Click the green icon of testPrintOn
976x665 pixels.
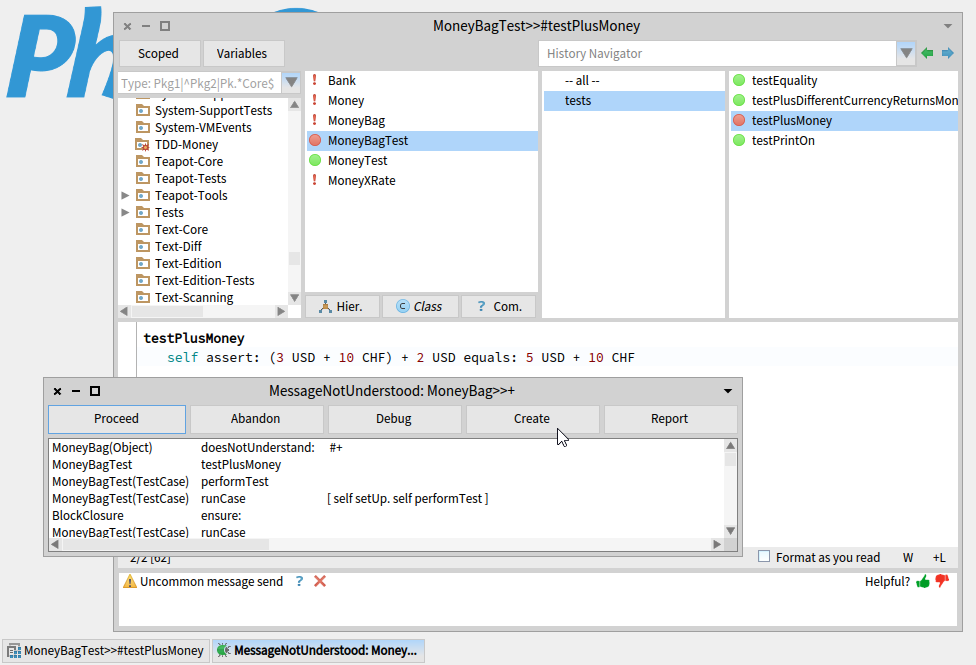click(x=739, y=140)
